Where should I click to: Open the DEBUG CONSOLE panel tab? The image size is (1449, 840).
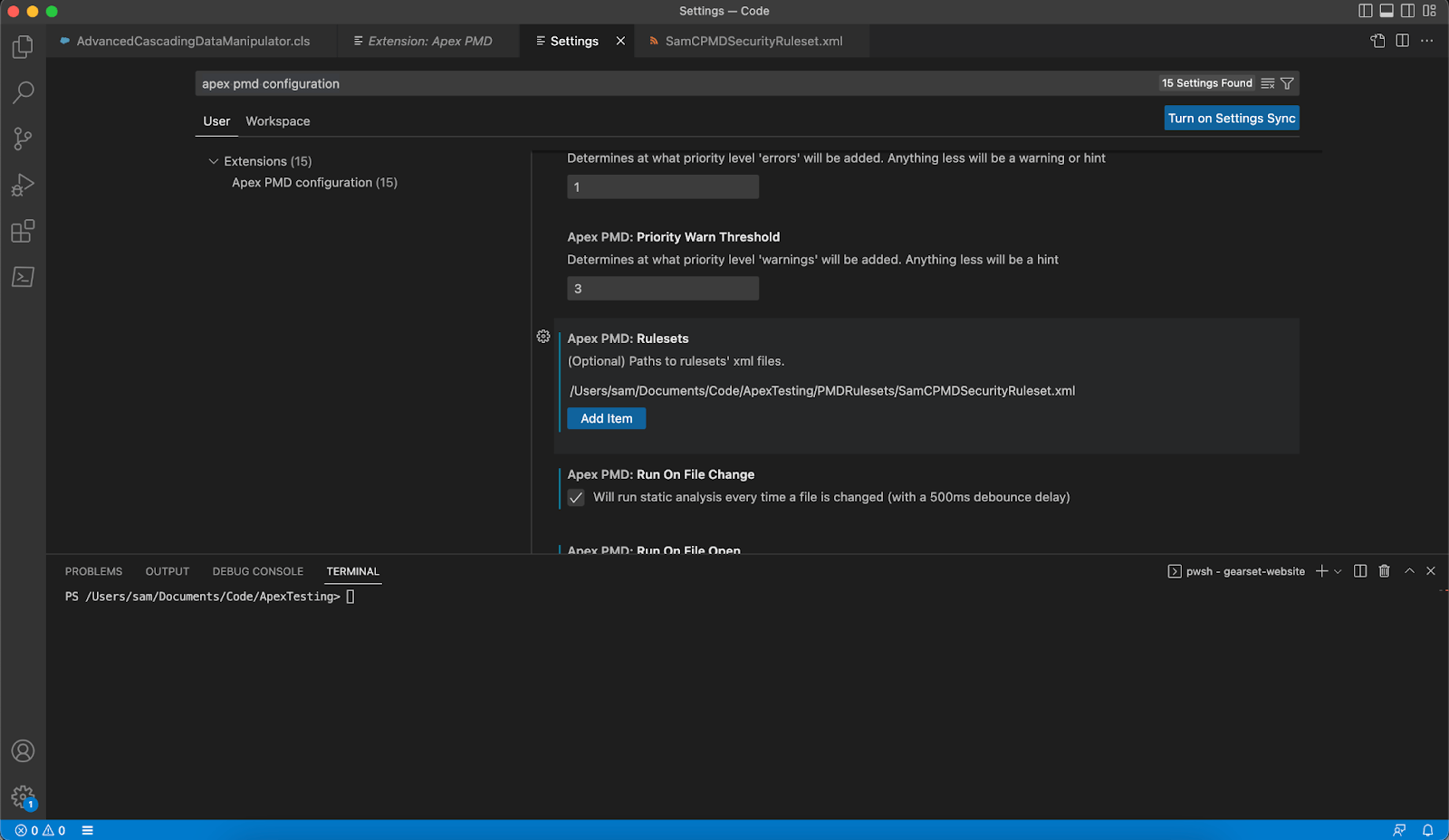(257, 571)
